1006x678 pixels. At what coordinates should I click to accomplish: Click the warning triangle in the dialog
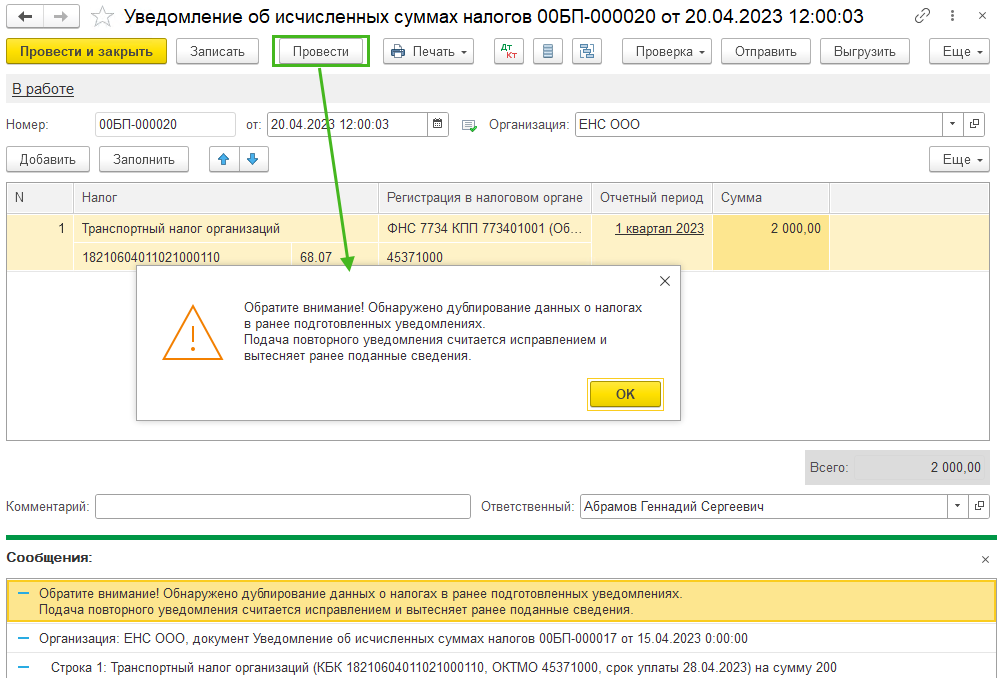[x=192, y=333]
